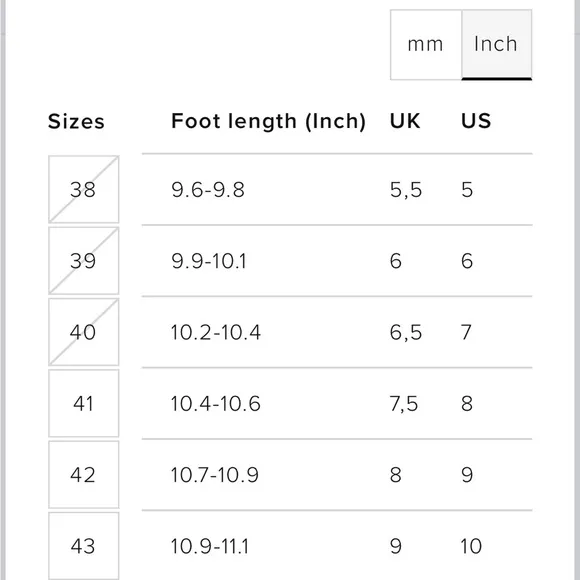Screen dimensions: 580x580
Task: Click foot length 10.9-11.1 cell
Action: coord(210,546)
